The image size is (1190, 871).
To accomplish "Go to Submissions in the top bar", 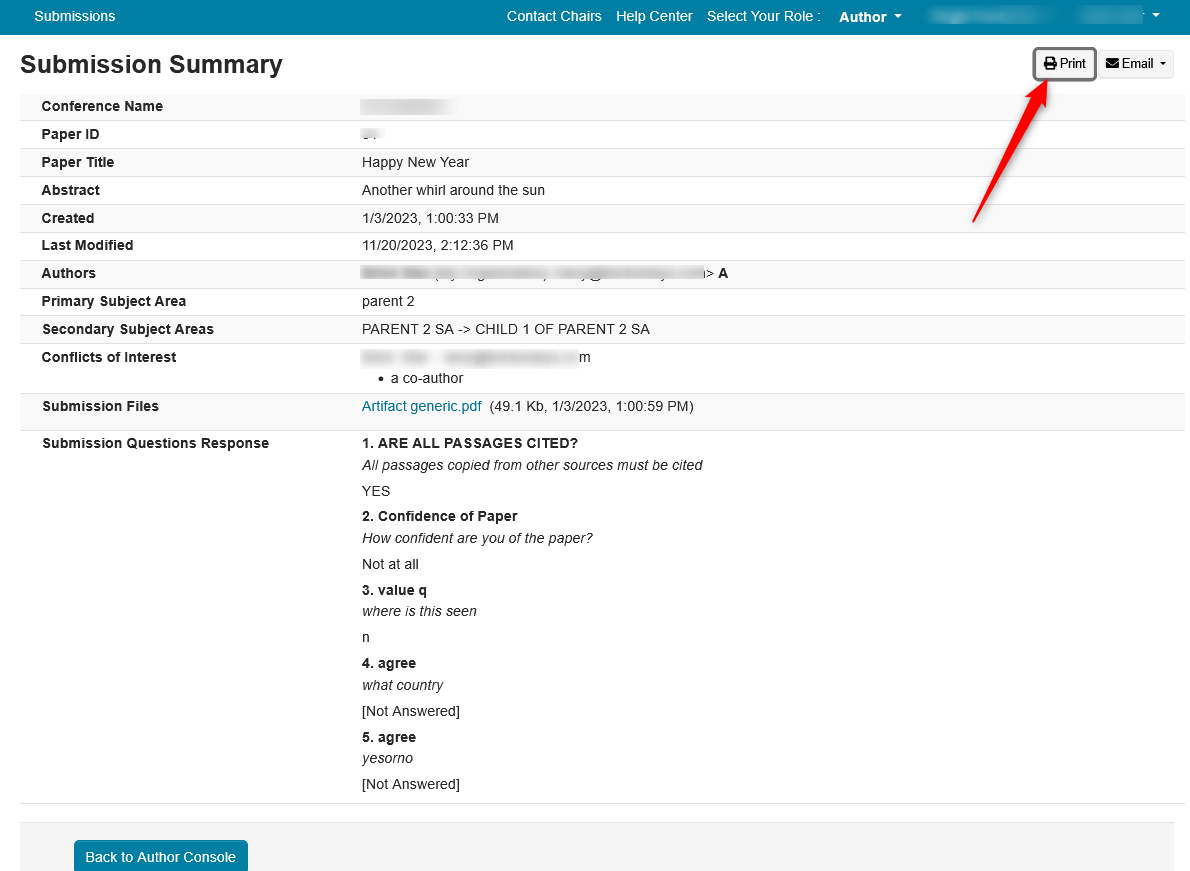I will tap(75, 16).
